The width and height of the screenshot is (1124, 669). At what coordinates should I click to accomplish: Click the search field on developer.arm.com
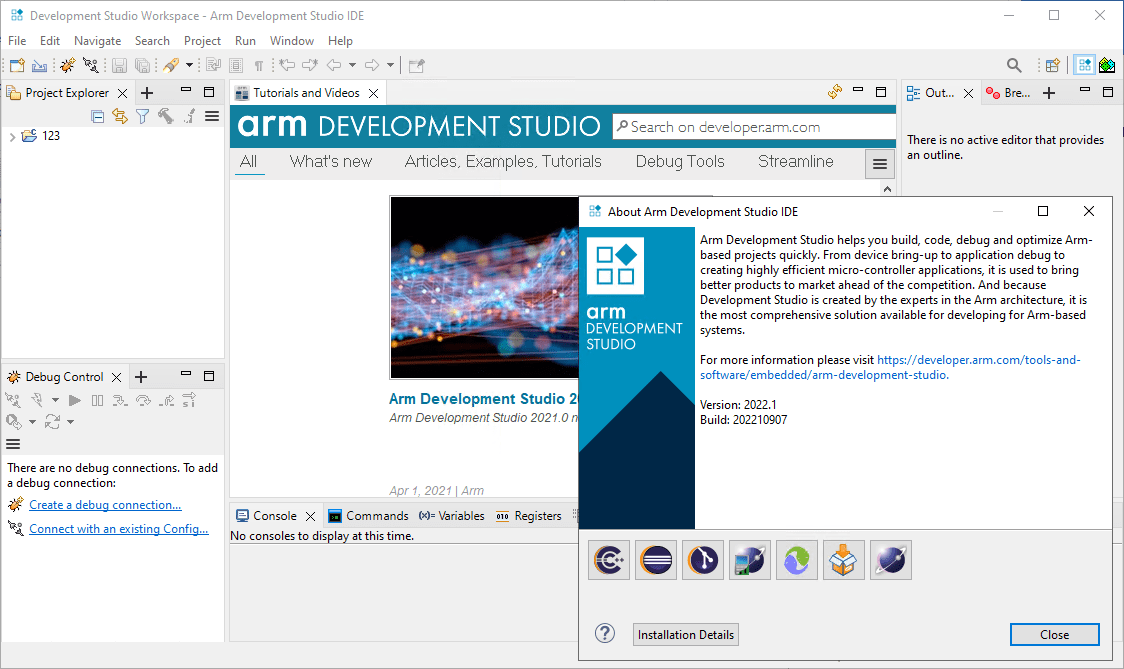(x=753, y=127)
